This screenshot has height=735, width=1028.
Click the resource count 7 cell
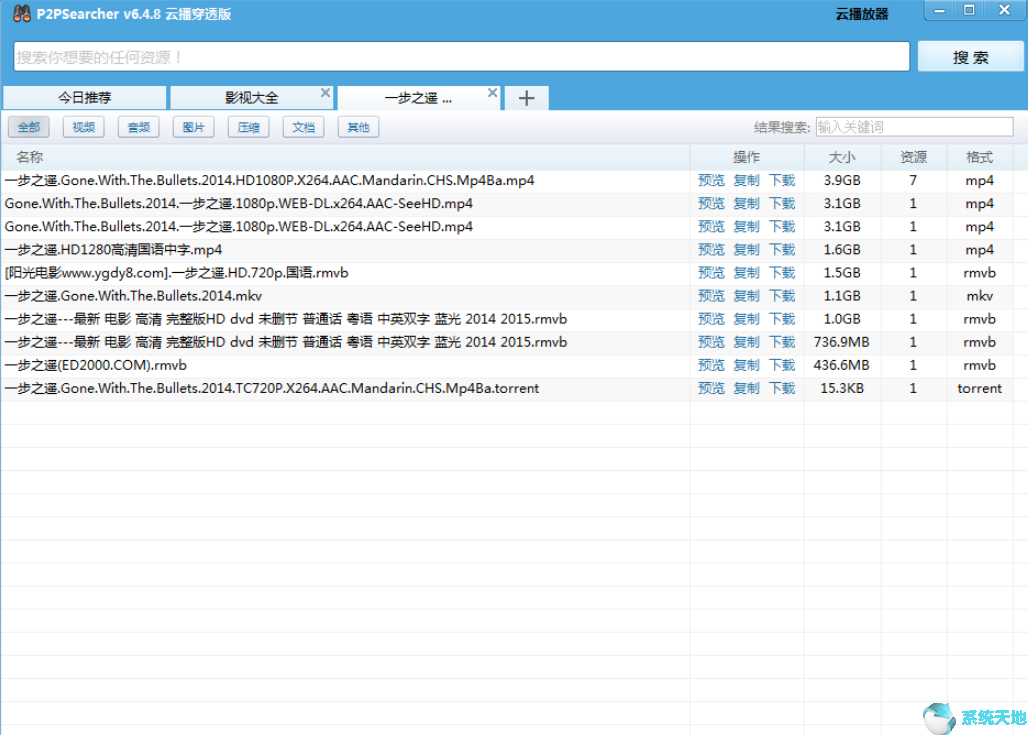(913, 180)
